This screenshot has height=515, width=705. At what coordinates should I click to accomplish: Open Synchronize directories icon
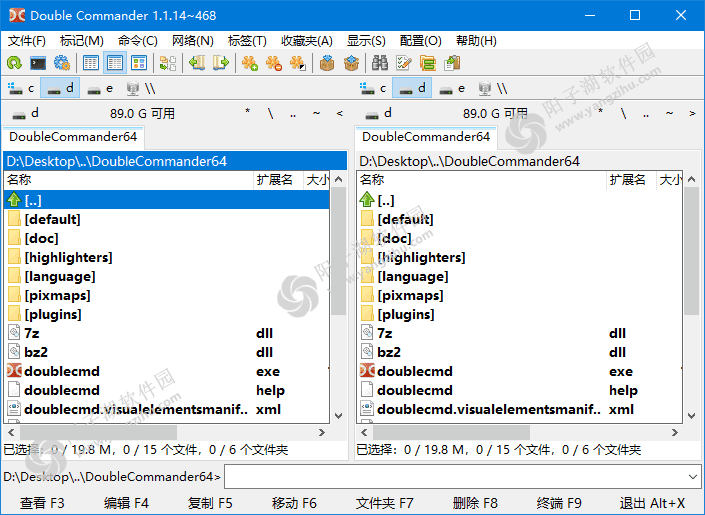click(x=428, y=63)
